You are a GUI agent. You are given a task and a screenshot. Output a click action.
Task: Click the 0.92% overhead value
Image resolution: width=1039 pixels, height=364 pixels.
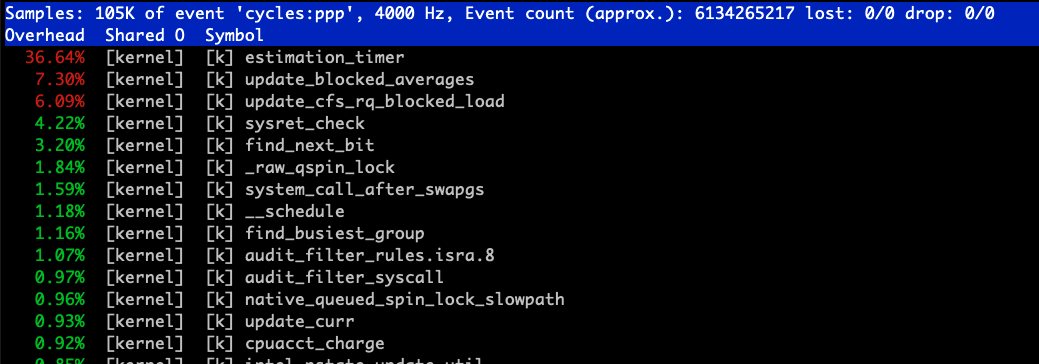(x=60, y=343)
